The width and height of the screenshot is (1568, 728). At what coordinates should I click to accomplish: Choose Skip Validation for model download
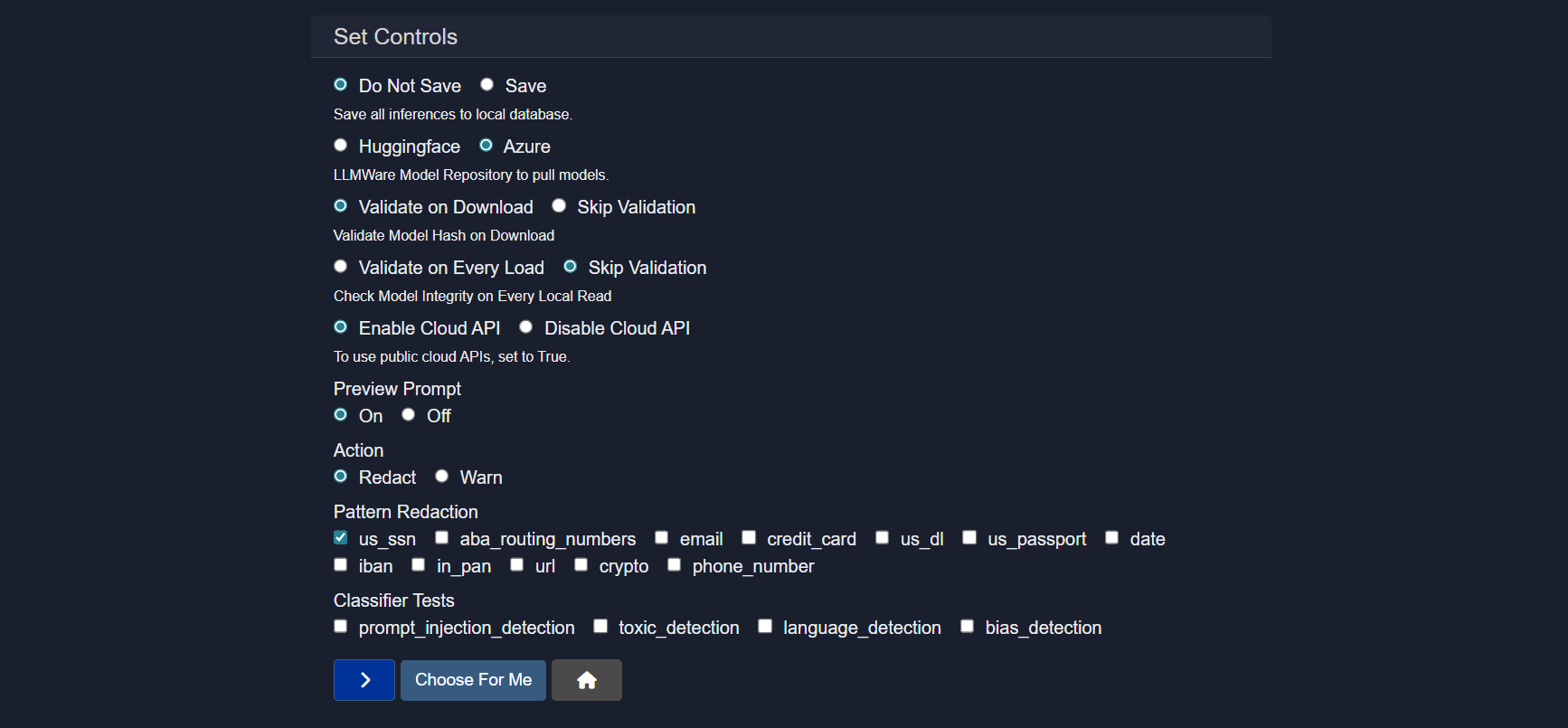tap(560, 206)
